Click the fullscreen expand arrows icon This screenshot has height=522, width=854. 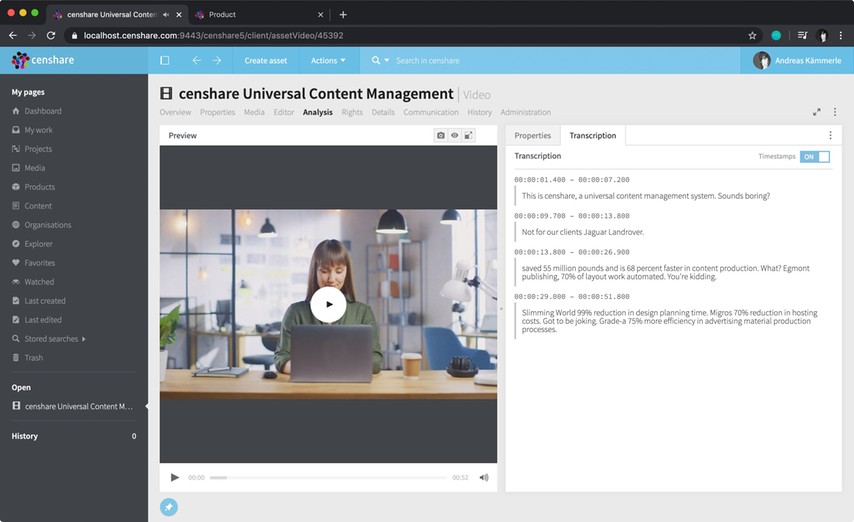[x=816, y=112]
